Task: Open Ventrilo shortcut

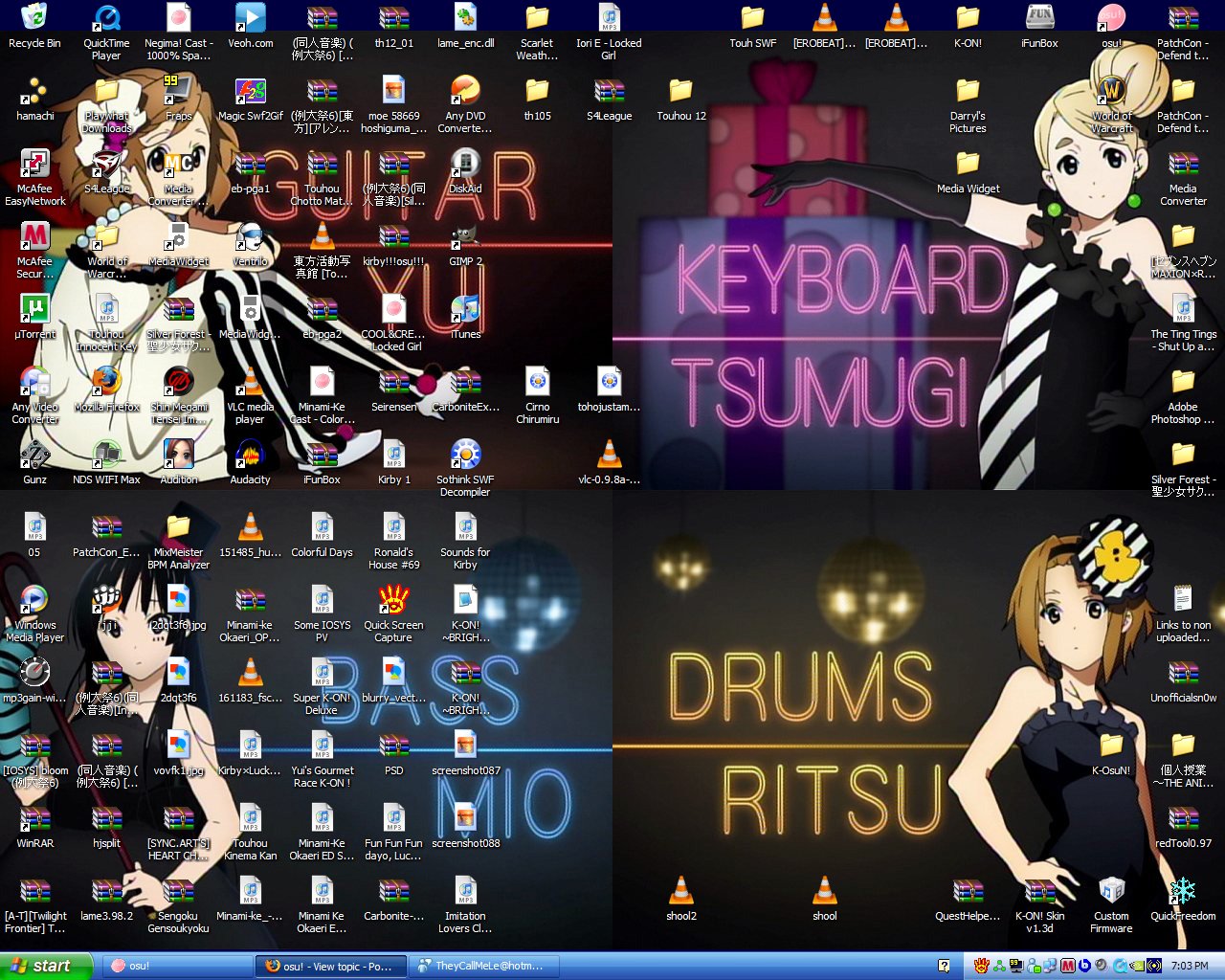Action: click(250, 245)
